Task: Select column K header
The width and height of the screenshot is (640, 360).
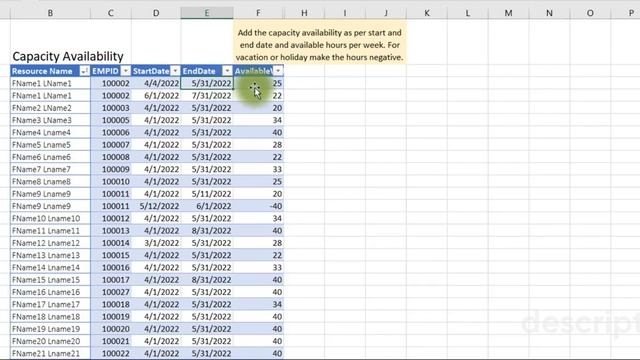Action: click(x=427, y=13)
